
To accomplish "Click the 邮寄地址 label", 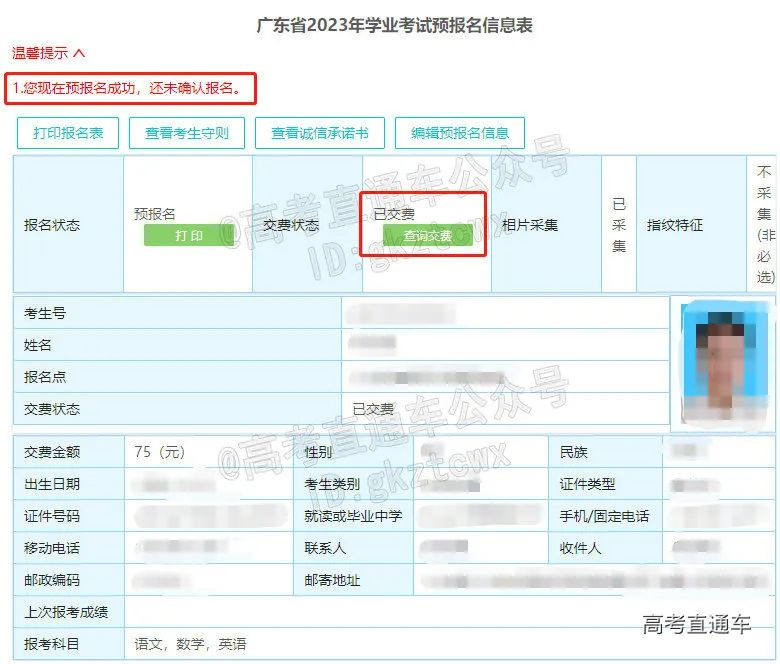I will click(x=332, y=580).
